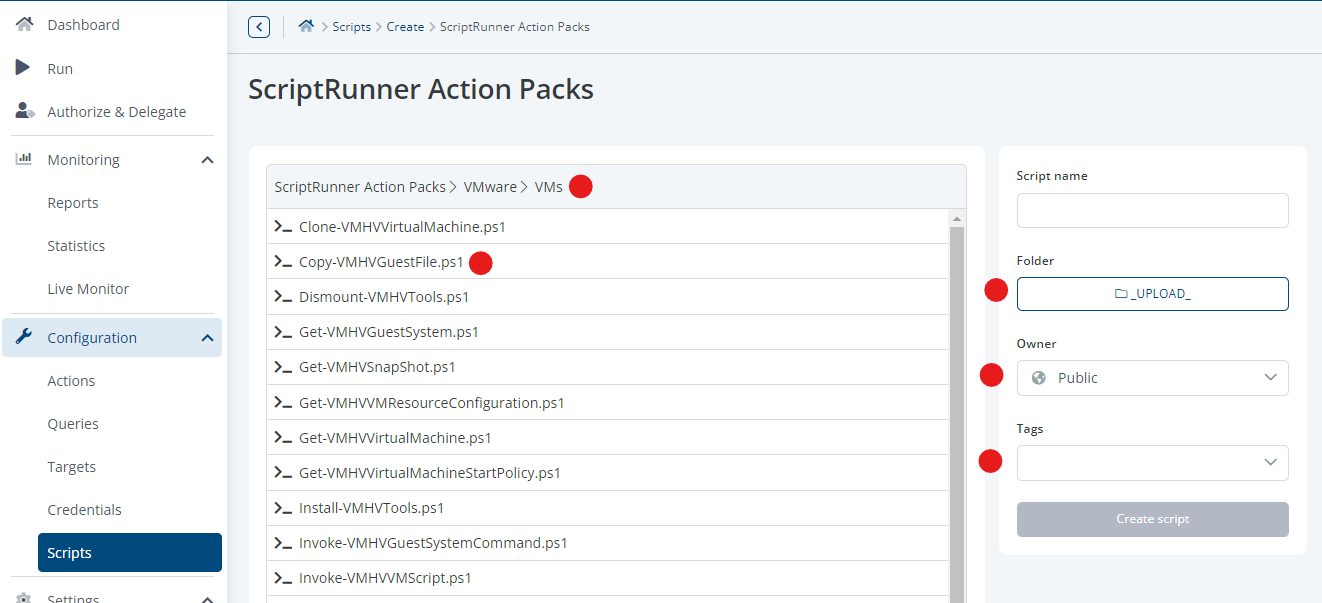
Task: Click VMware in the list path
Action: pyautogui.click(x=490, y=187)
